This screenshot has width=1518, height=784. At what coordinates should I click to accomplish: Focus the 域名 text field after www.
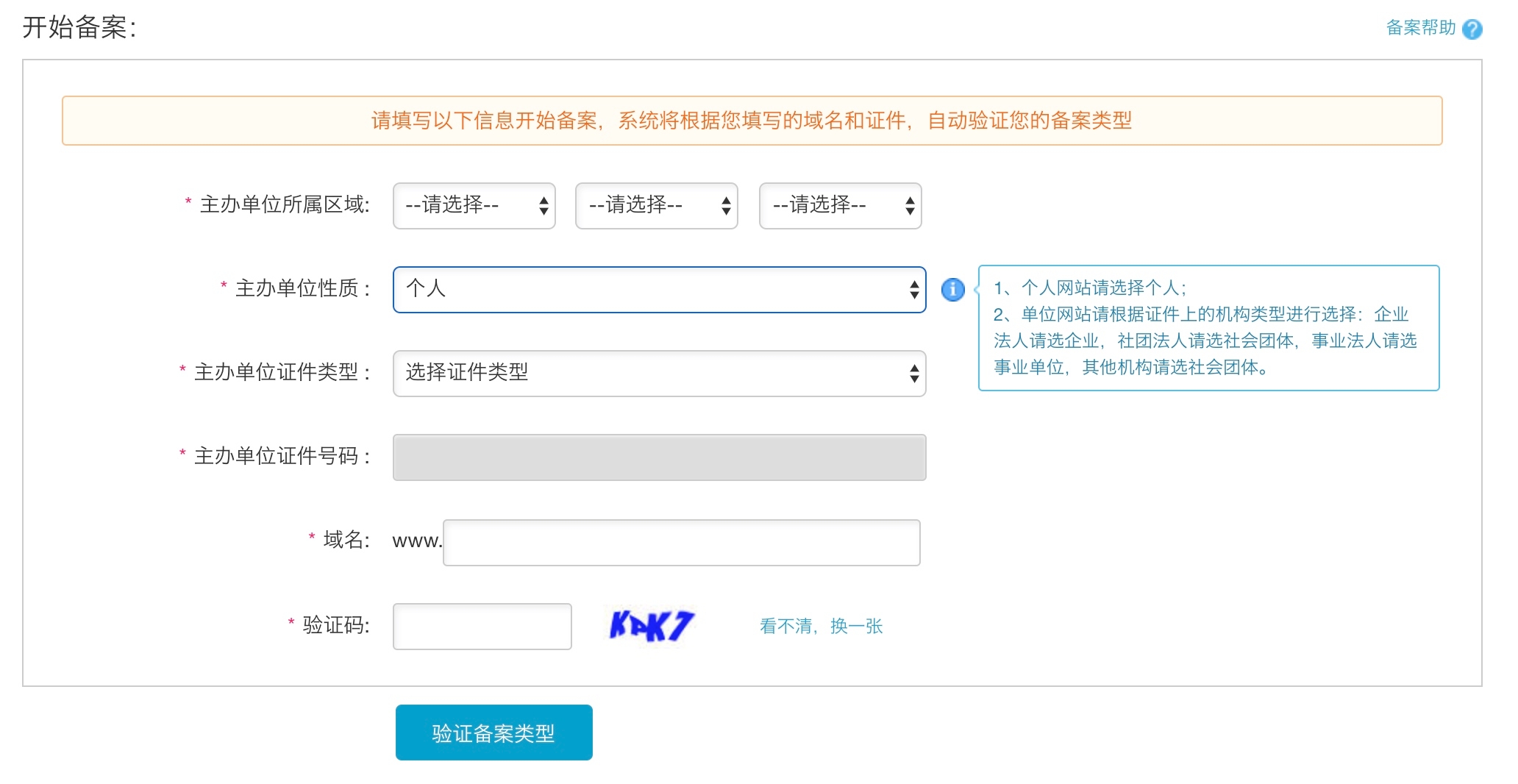(x=681, y=543)
